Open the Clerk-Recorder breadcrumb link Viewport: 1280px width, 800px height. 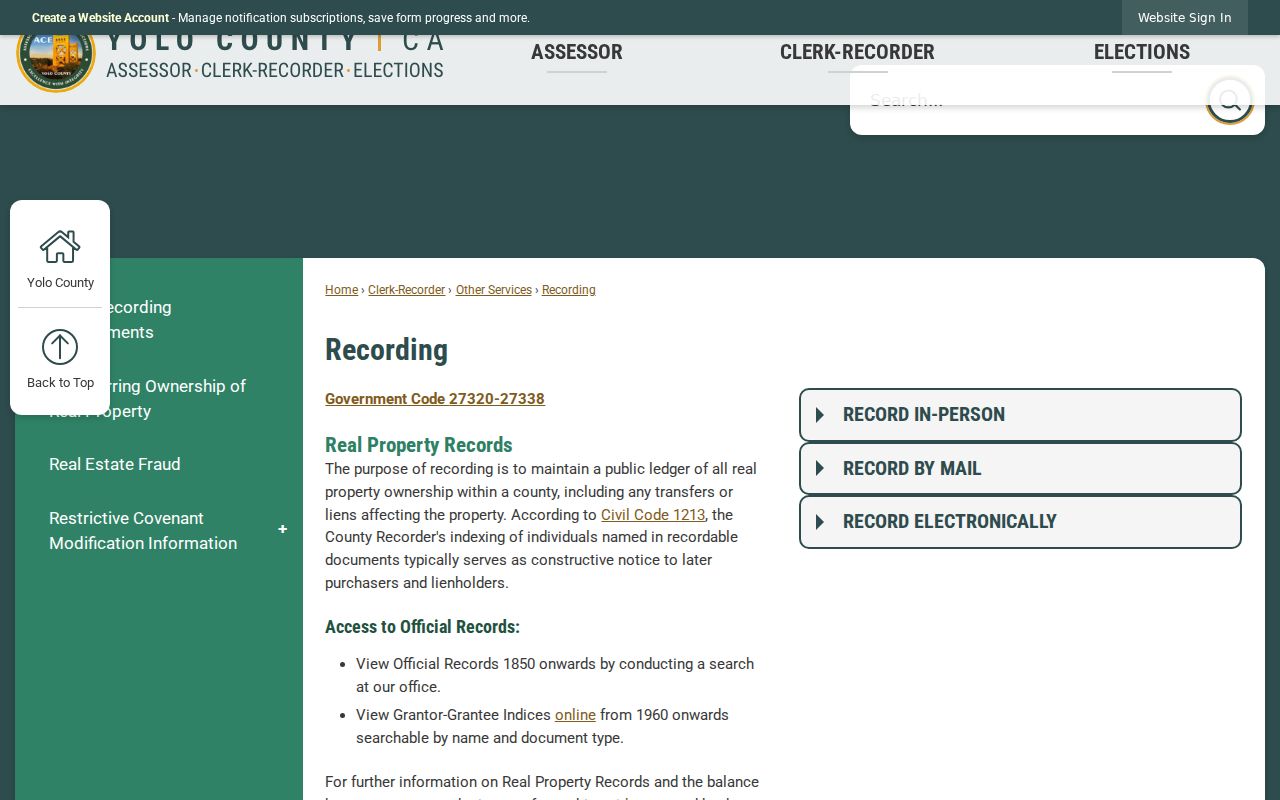click(406, 290)
